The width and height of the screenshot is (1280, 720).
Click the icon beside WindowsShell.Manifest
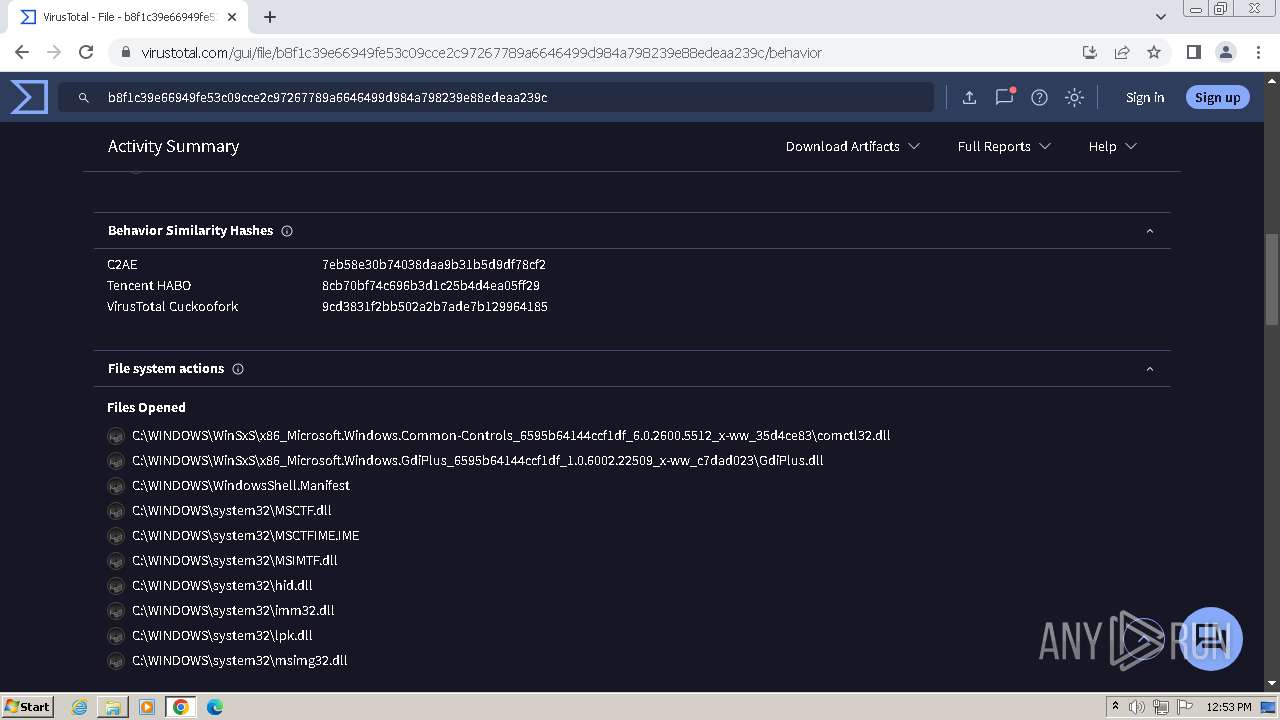tap(116, 486)
